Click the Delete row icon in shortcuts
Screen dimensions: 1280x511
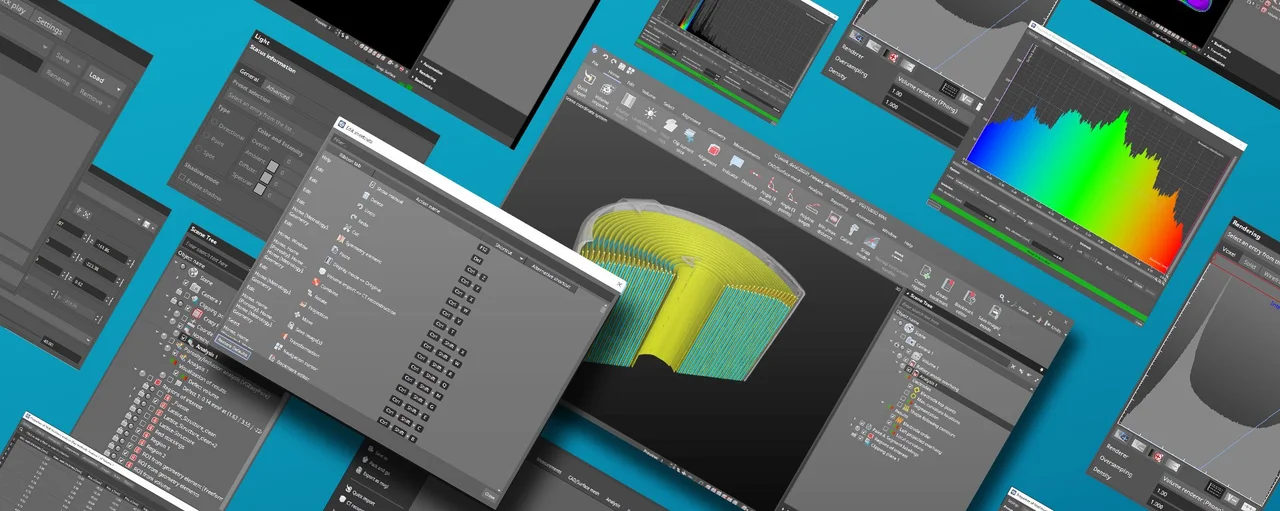tap(365, 195)
